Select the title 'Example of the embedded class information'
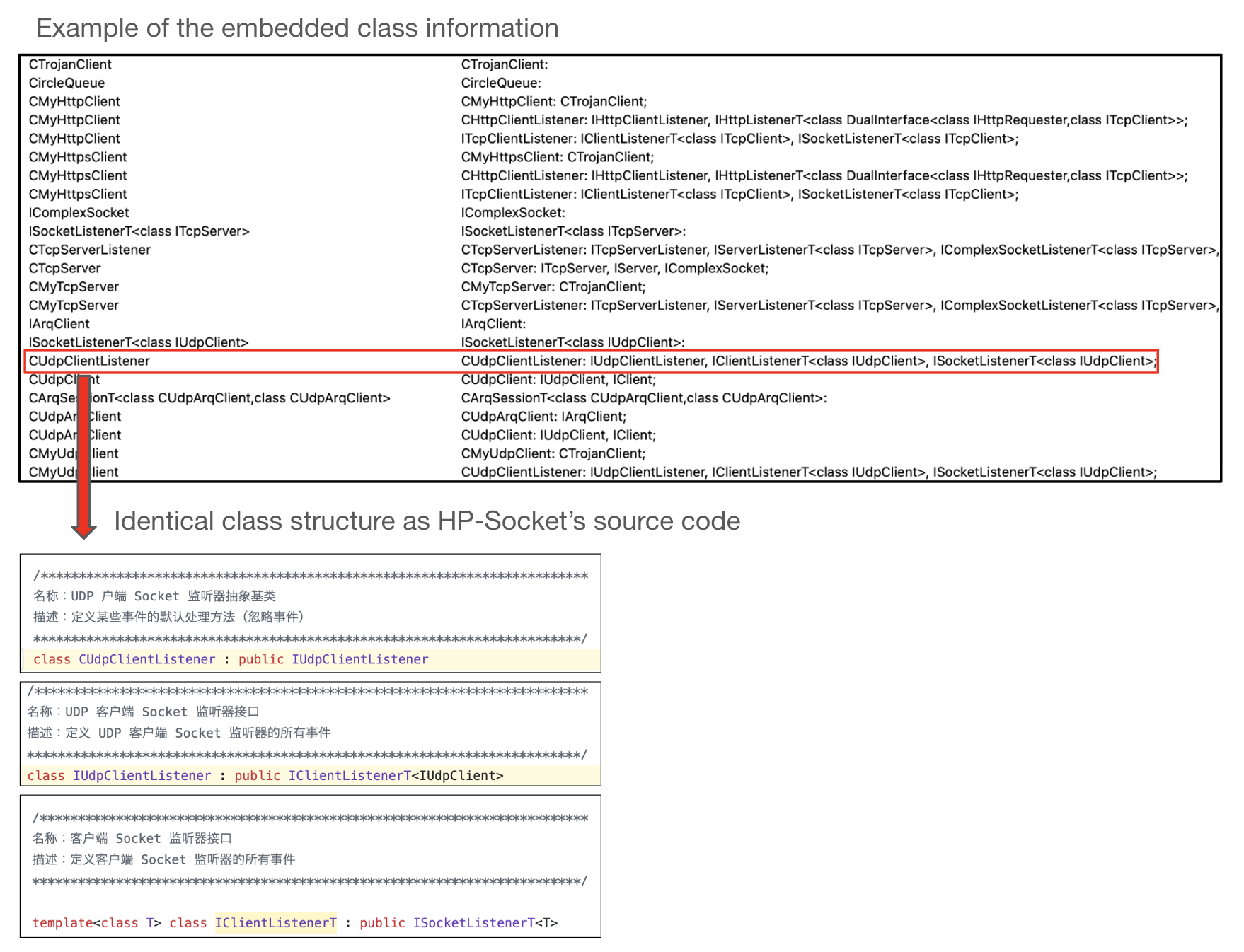This screenshot has height=952, width=1244. point(296,28)
